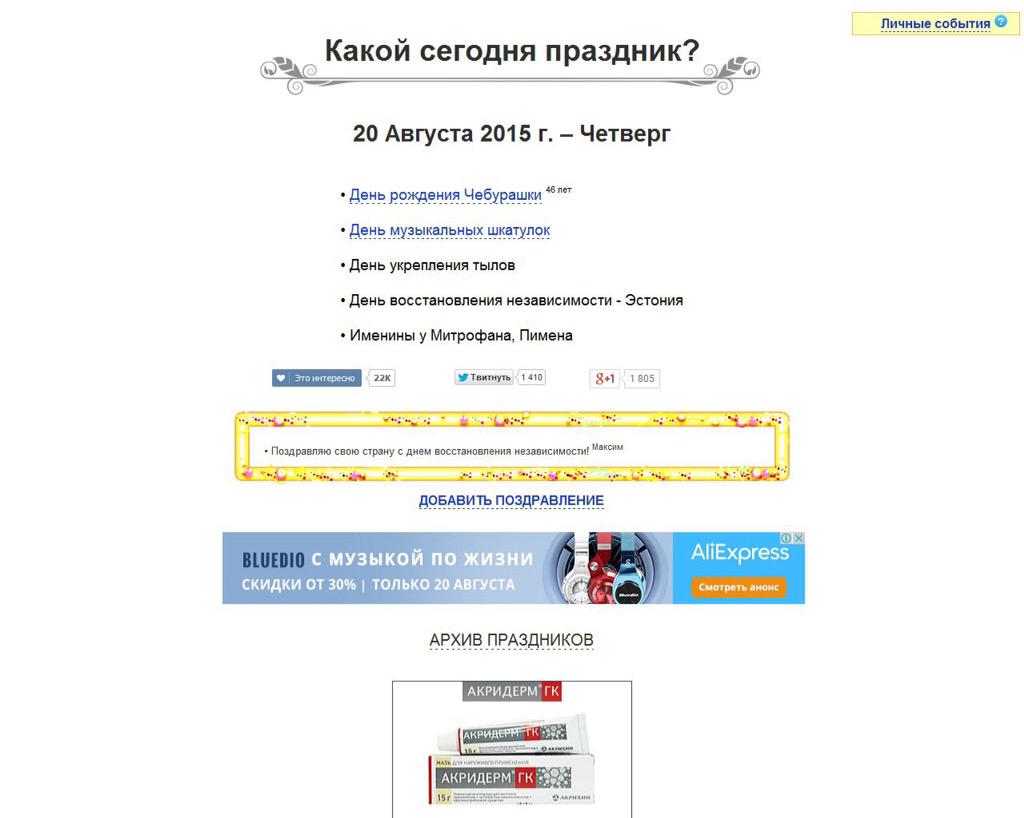1024x818 pixels.
Task: Click the 22K likes counter
Action: click(382, 378)
